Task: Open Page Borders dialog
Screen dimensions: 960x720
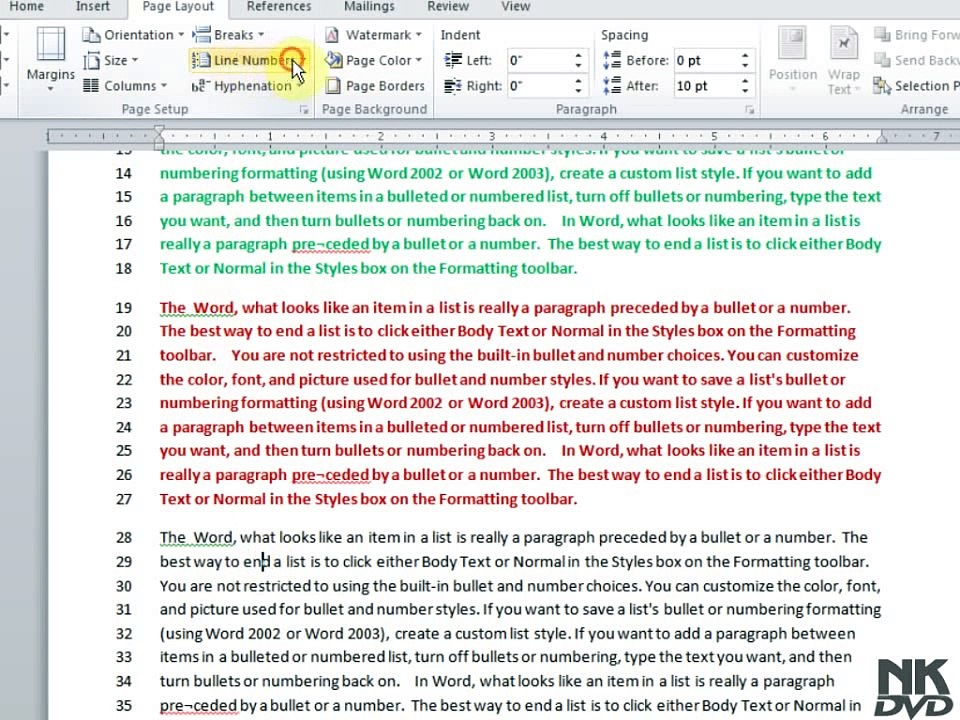Action: point(375,86)
